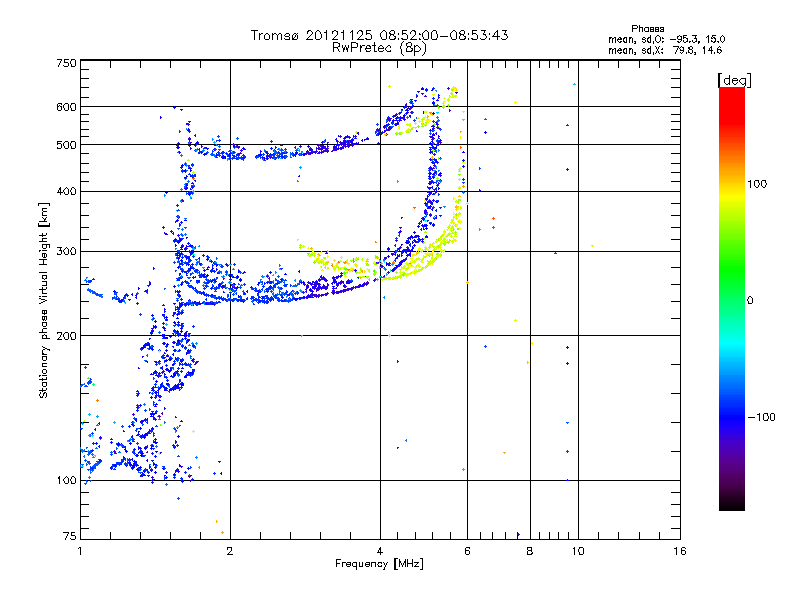Click the plot title 'Tromsø 20121125 08:52:00-08:53:43'

pyautogui.click(x=379, y=35)
